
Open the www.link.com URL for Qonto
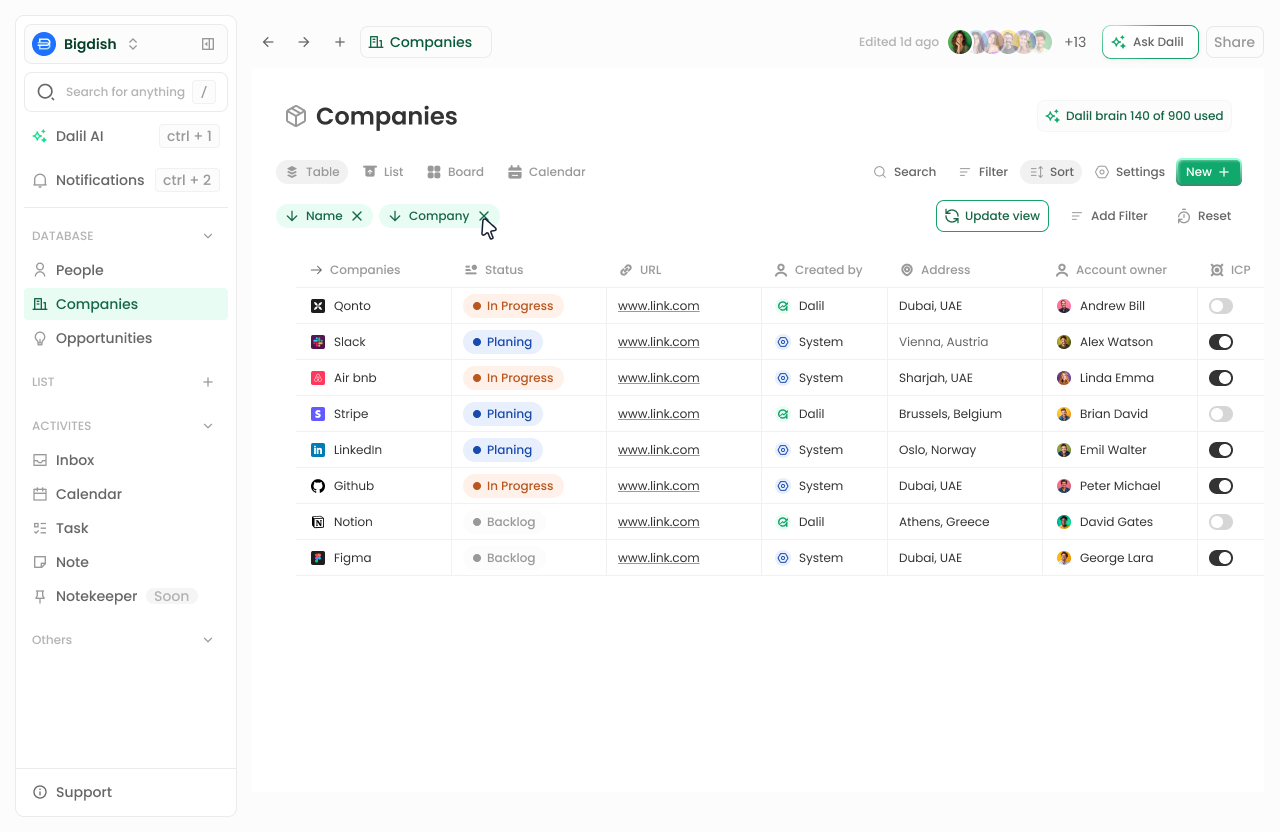pos(658,306)
